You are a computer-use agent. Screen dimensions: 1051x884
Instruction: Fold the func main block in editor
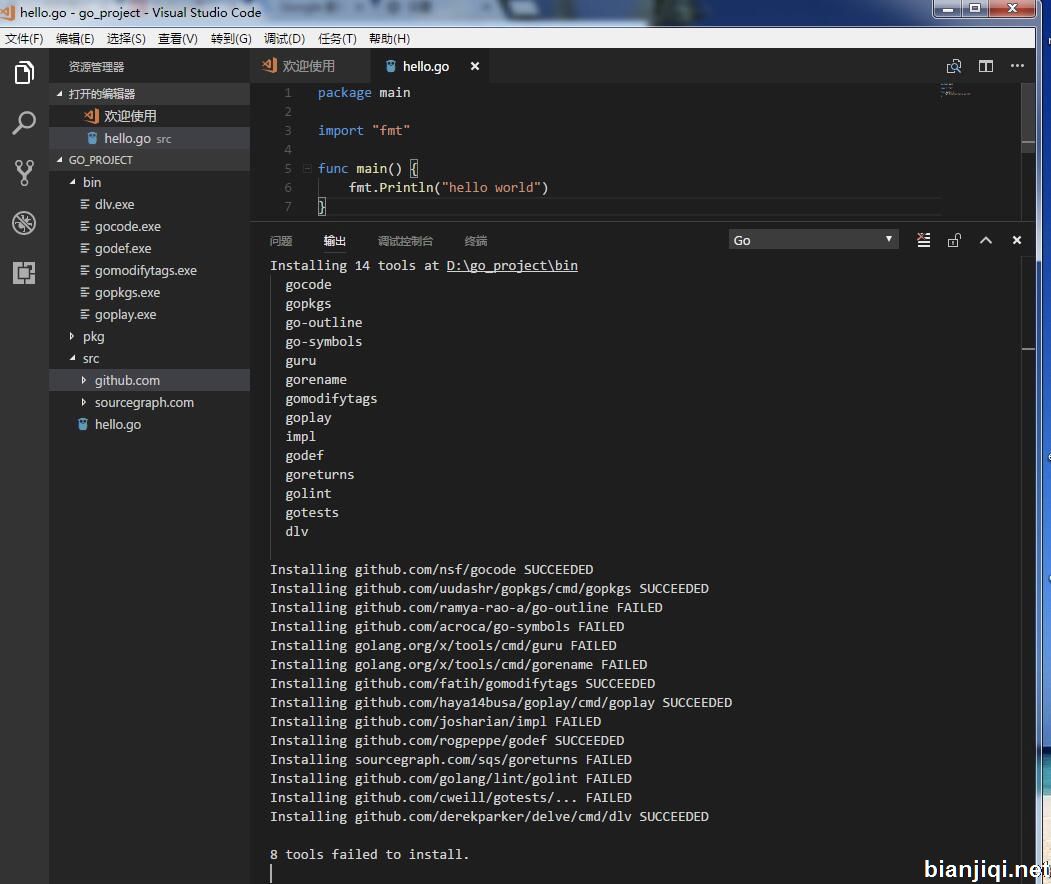[306, 168]
